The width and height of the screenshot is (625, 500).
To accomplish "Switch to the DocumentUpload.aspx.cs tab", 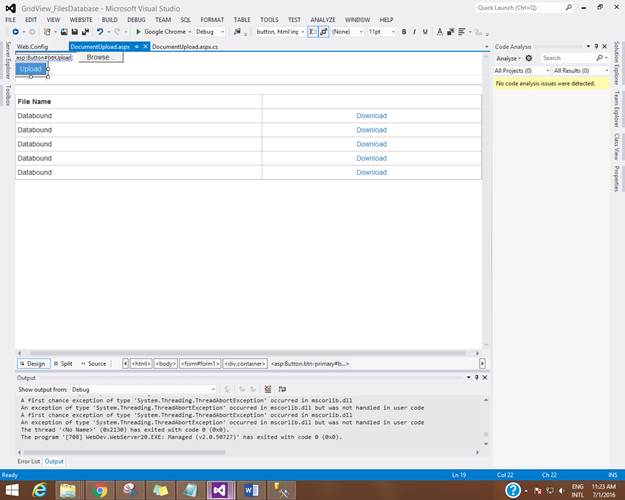I will (185, 47).
